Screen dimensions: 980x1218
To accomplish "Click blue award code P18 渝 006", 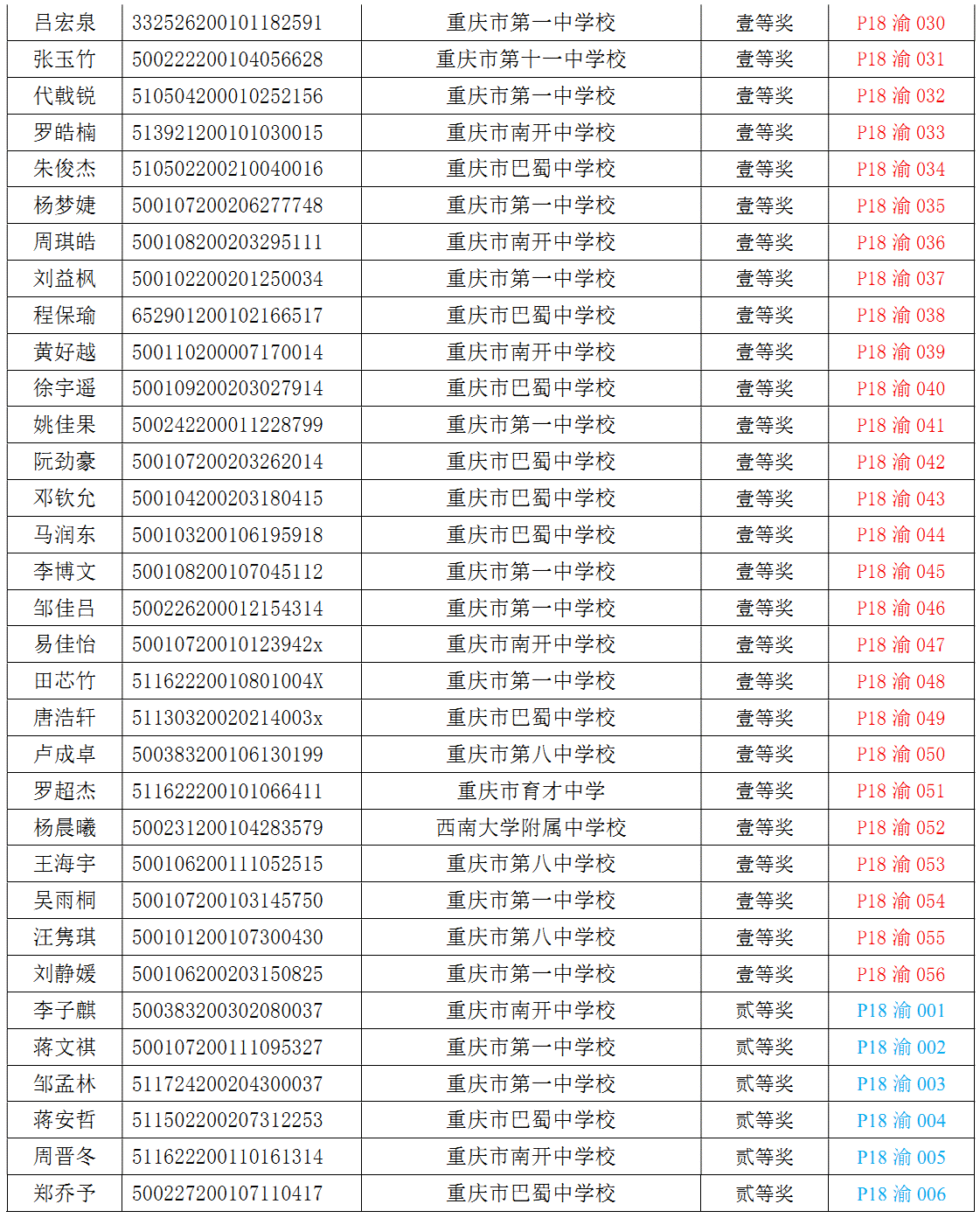I will coord(900,1194).
